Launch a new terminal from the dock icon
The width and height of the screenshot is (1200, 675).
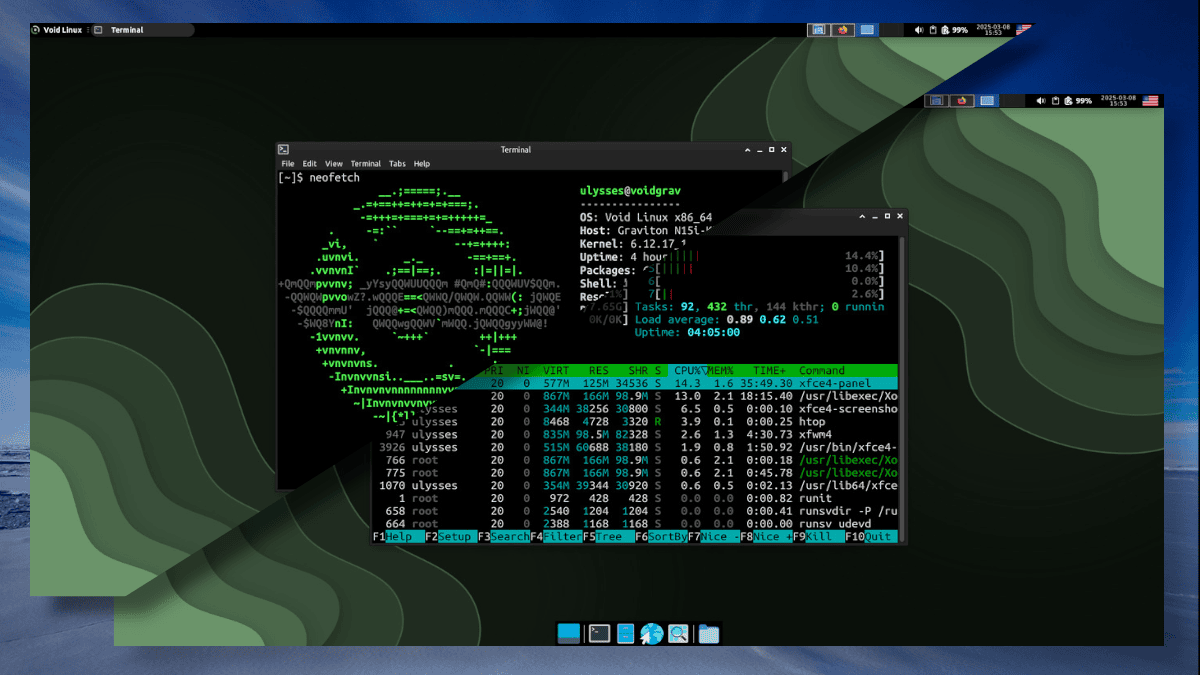[x=598, y=633]
